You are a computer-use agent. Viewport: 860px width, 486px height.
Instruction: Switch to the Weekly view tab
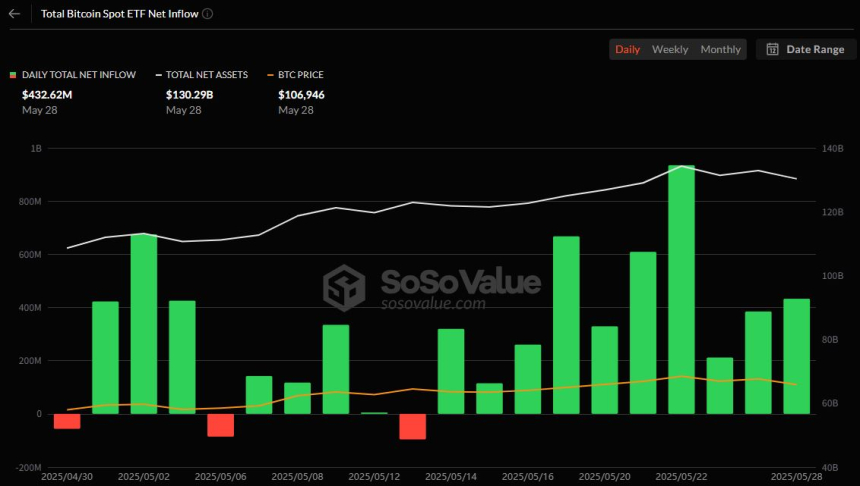(670, 49)
